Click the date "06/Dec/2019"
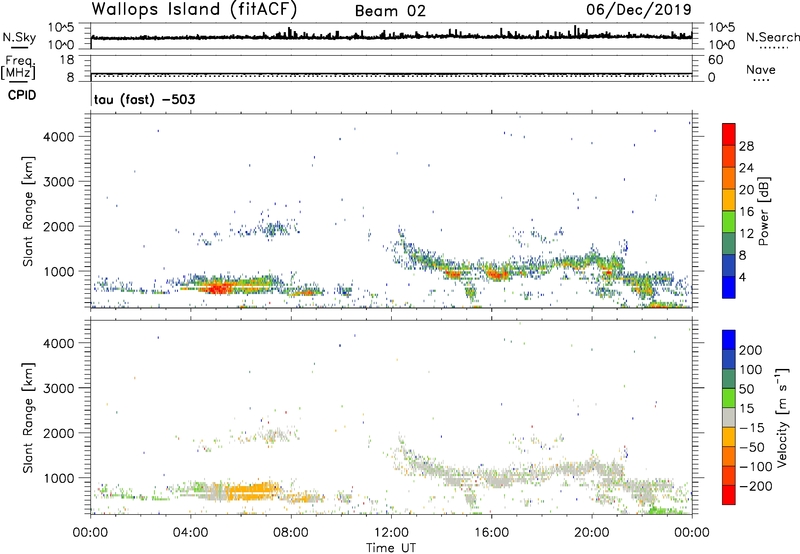Screen dimensions: 800x554 (639, 9)
